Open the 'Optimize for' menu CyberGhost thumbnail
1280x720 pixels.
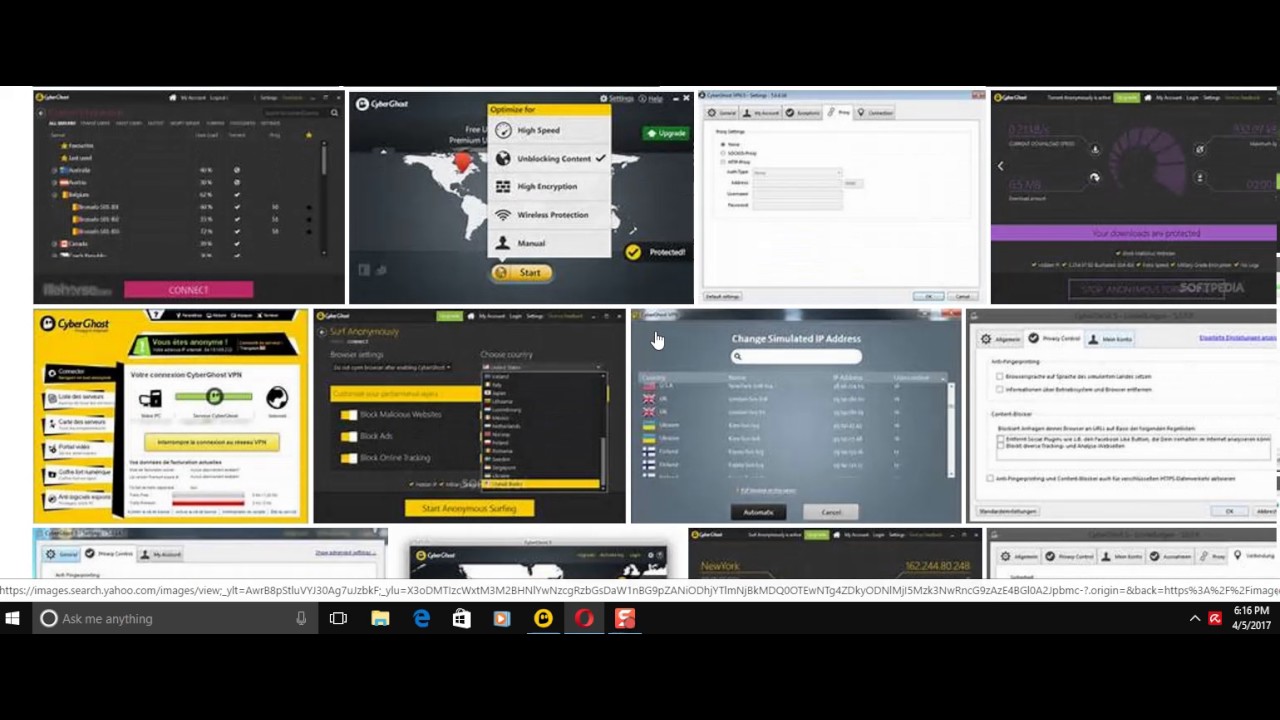click(521, 197)
